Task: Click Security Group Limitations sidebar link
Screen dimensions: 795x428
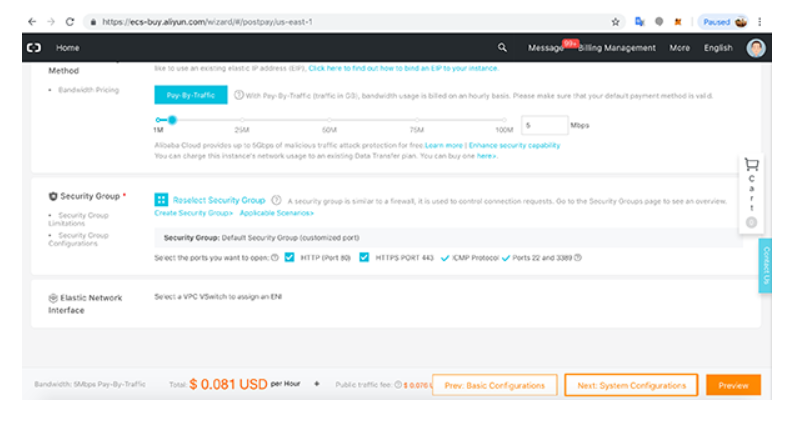Action: [x=79, y=219]
